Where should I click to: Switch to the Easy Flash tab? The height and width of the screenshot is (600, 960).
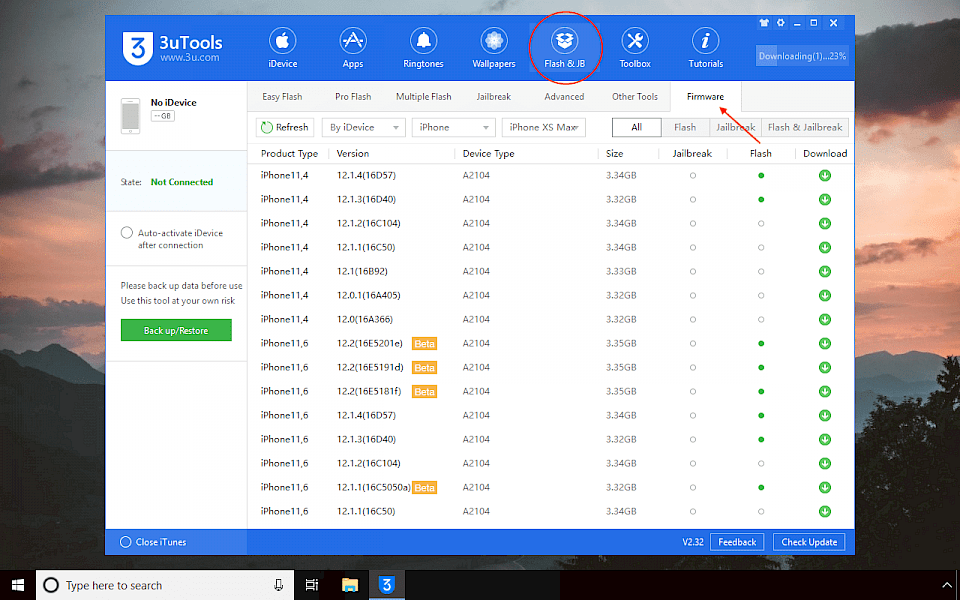click(282, 97)
